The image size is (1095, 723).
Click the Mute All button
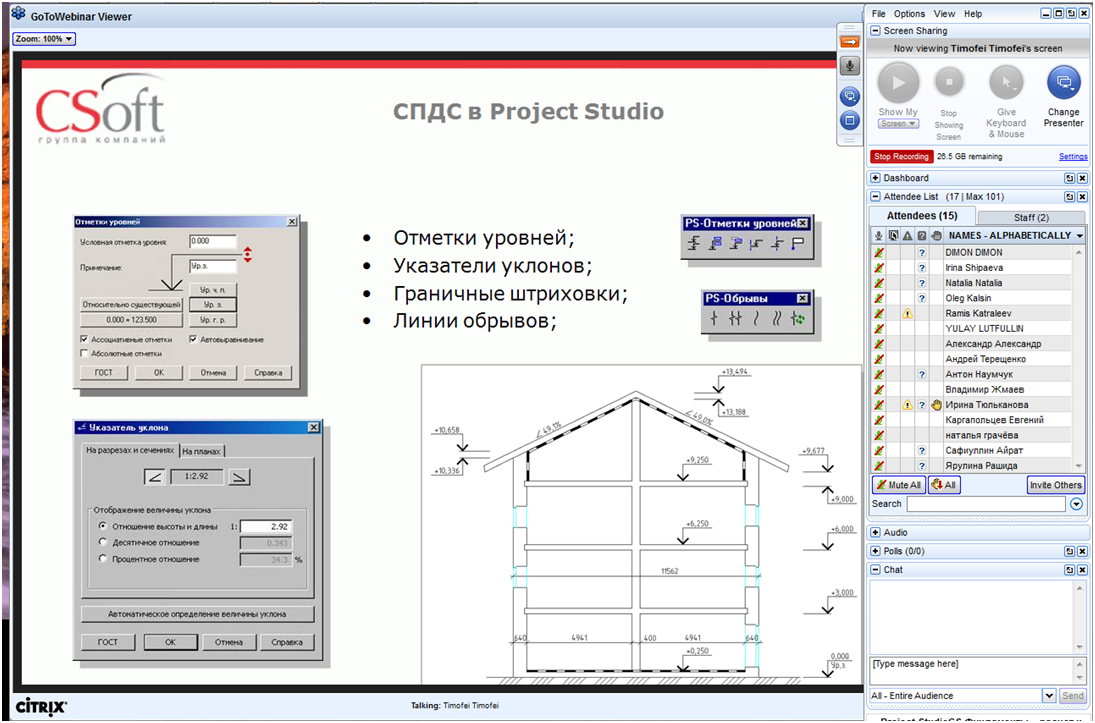899,485
